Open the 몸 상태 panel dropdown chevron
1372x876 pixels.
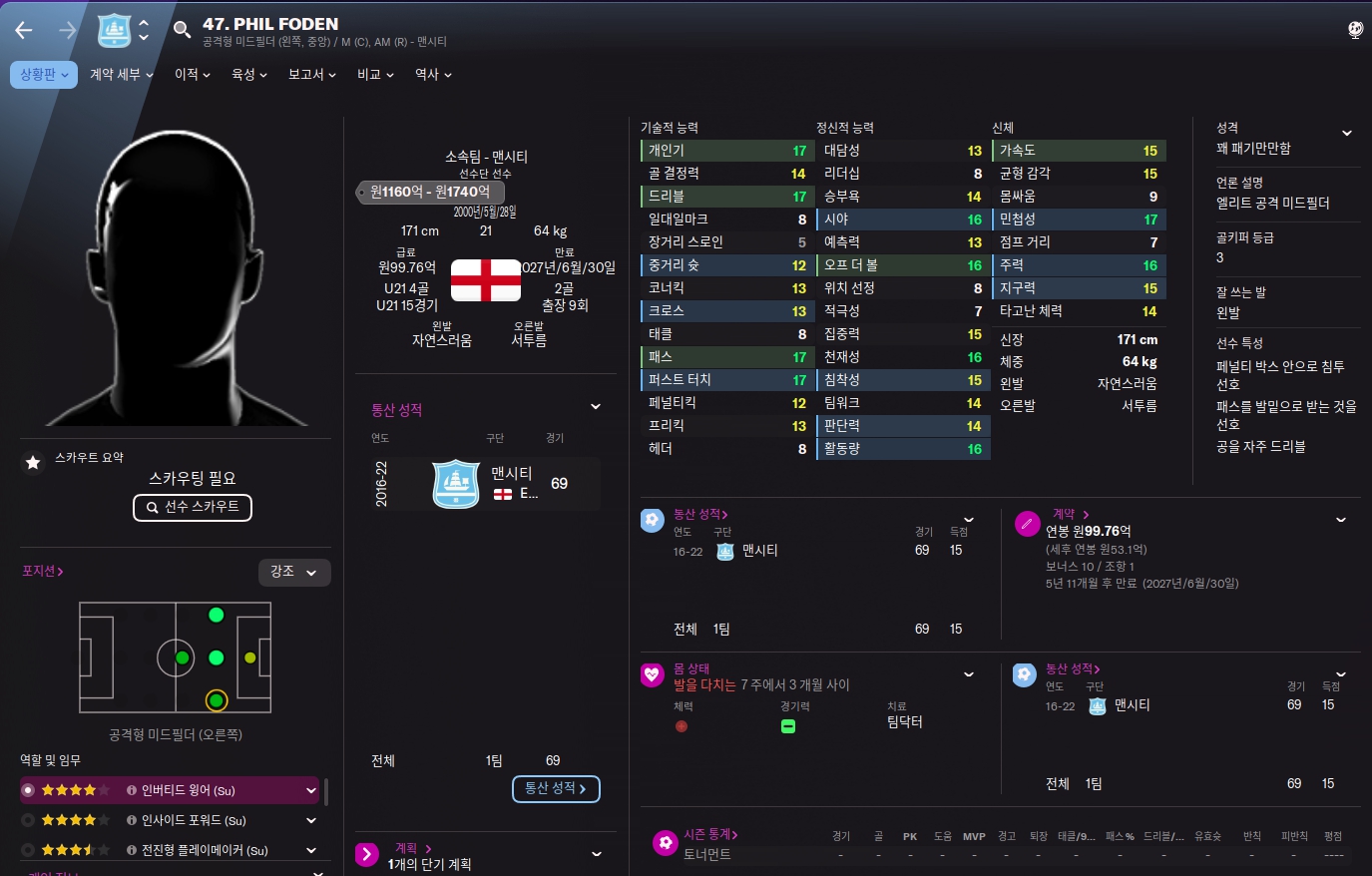(969, 674)
